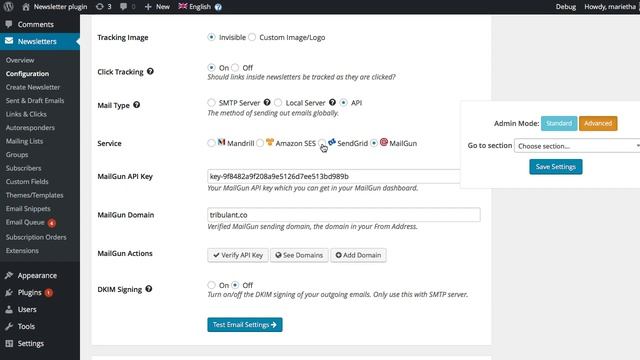Turn DKIM Signing On
640x360 pixels.
pos(211,285)
